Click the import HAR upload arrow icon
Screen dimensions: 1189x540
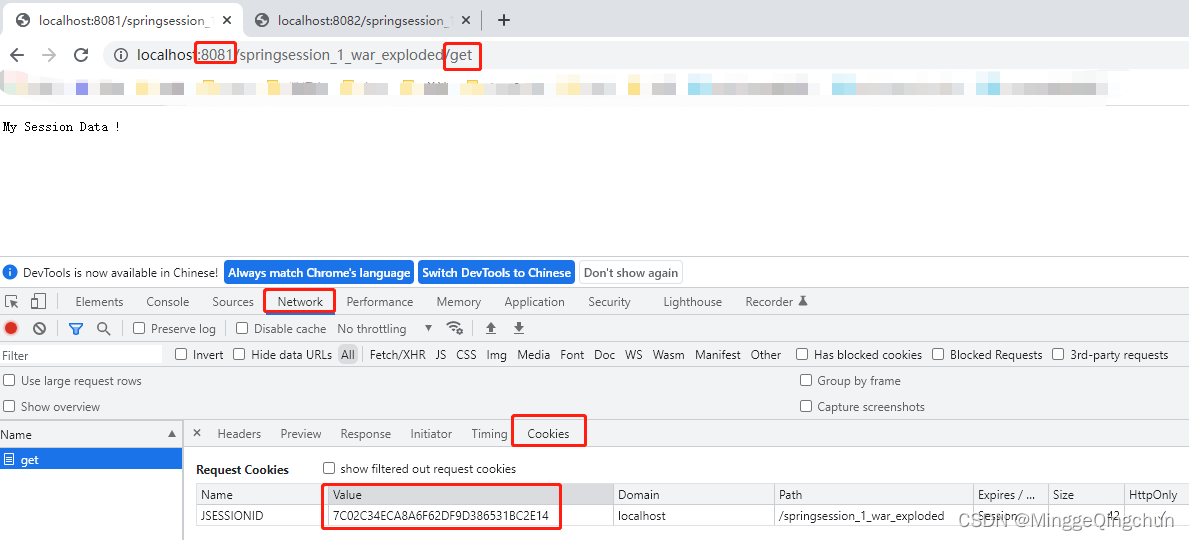[x=491, y=328]
